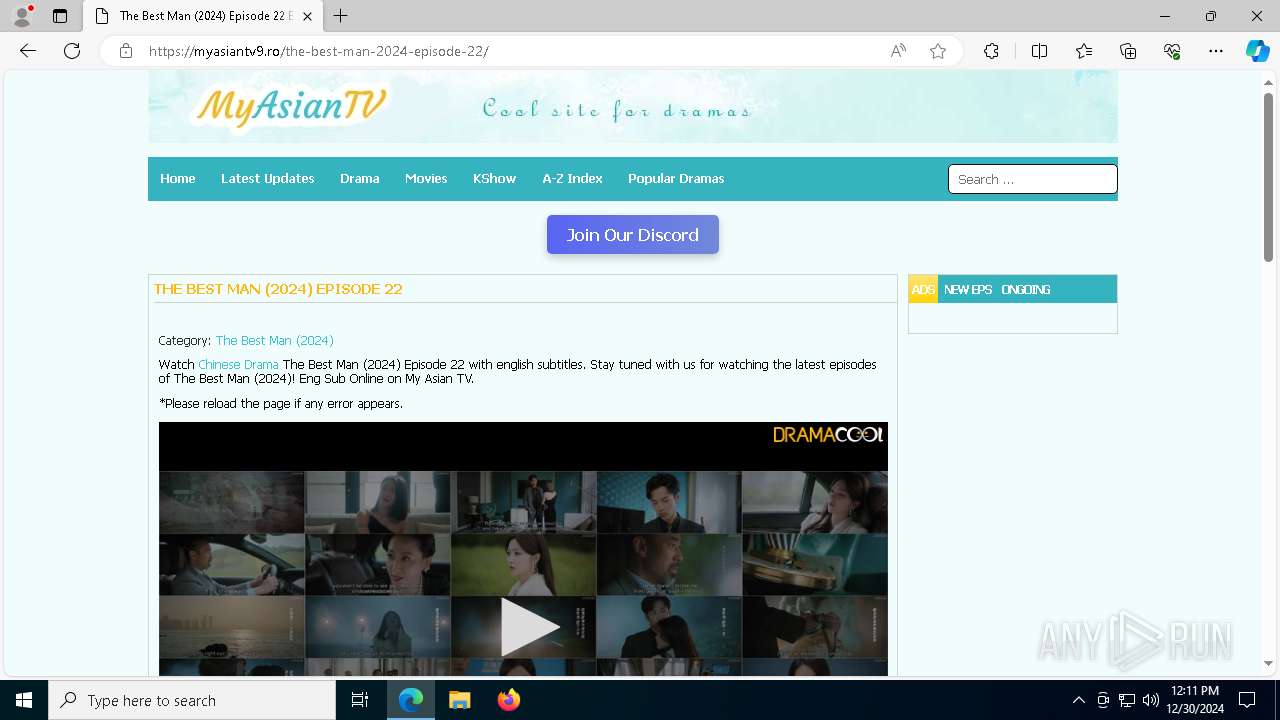1280x720 pixels.
Task: Open File Explorer on taskbar
Action: click(x=459, y=700)
